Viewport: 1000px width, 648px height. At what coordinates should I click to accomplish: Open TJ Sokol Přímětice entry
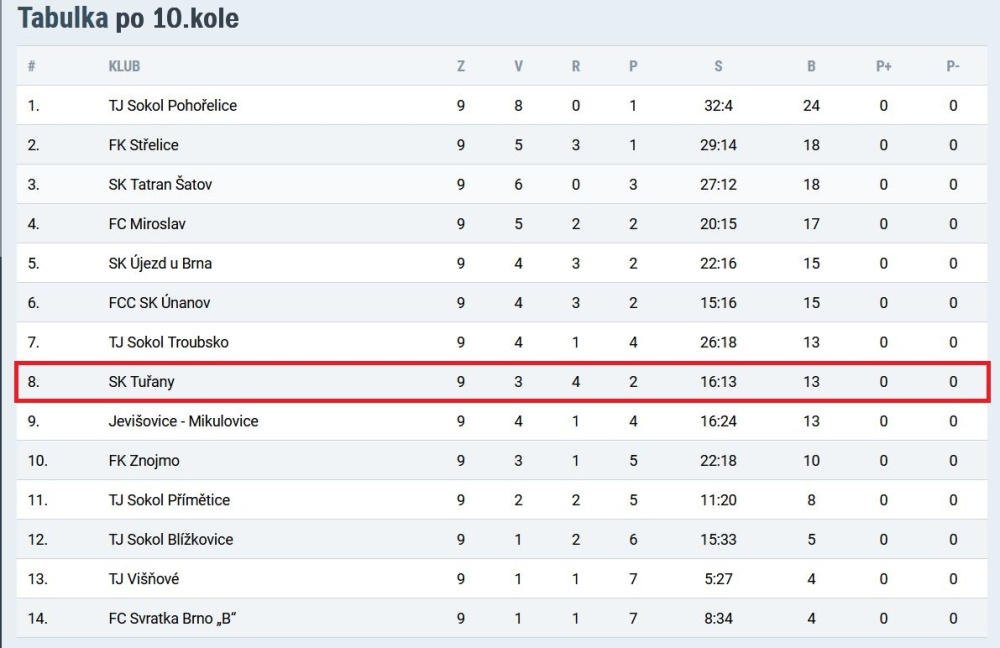(169, 500)
